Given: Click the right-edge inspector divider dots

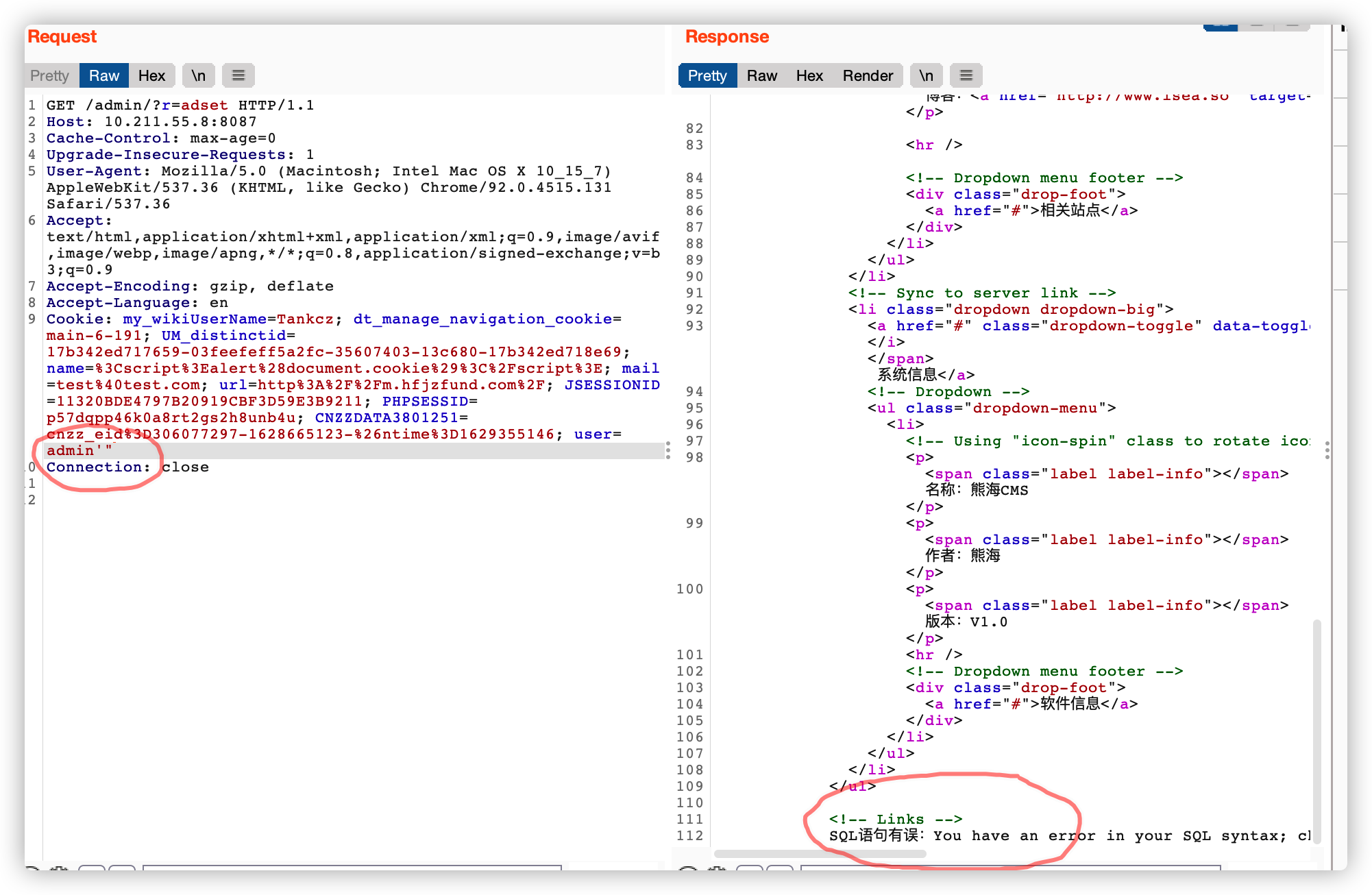Looking at the screenshot, I should (1327, 450).
